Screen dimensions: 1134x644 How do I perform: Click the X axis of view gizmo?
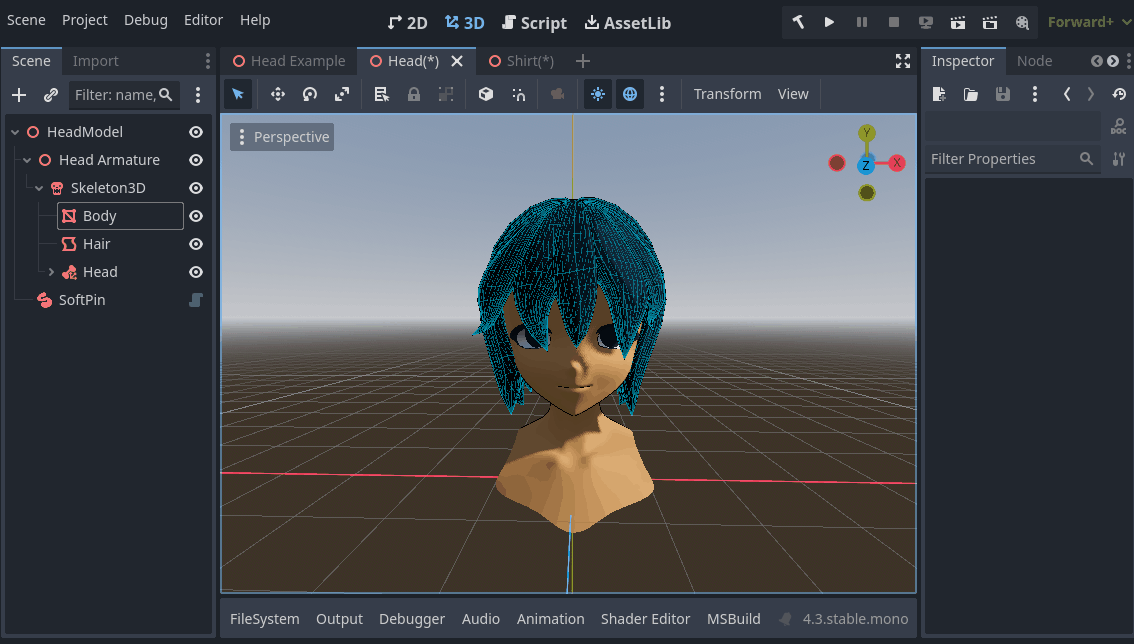pos(897,163)
